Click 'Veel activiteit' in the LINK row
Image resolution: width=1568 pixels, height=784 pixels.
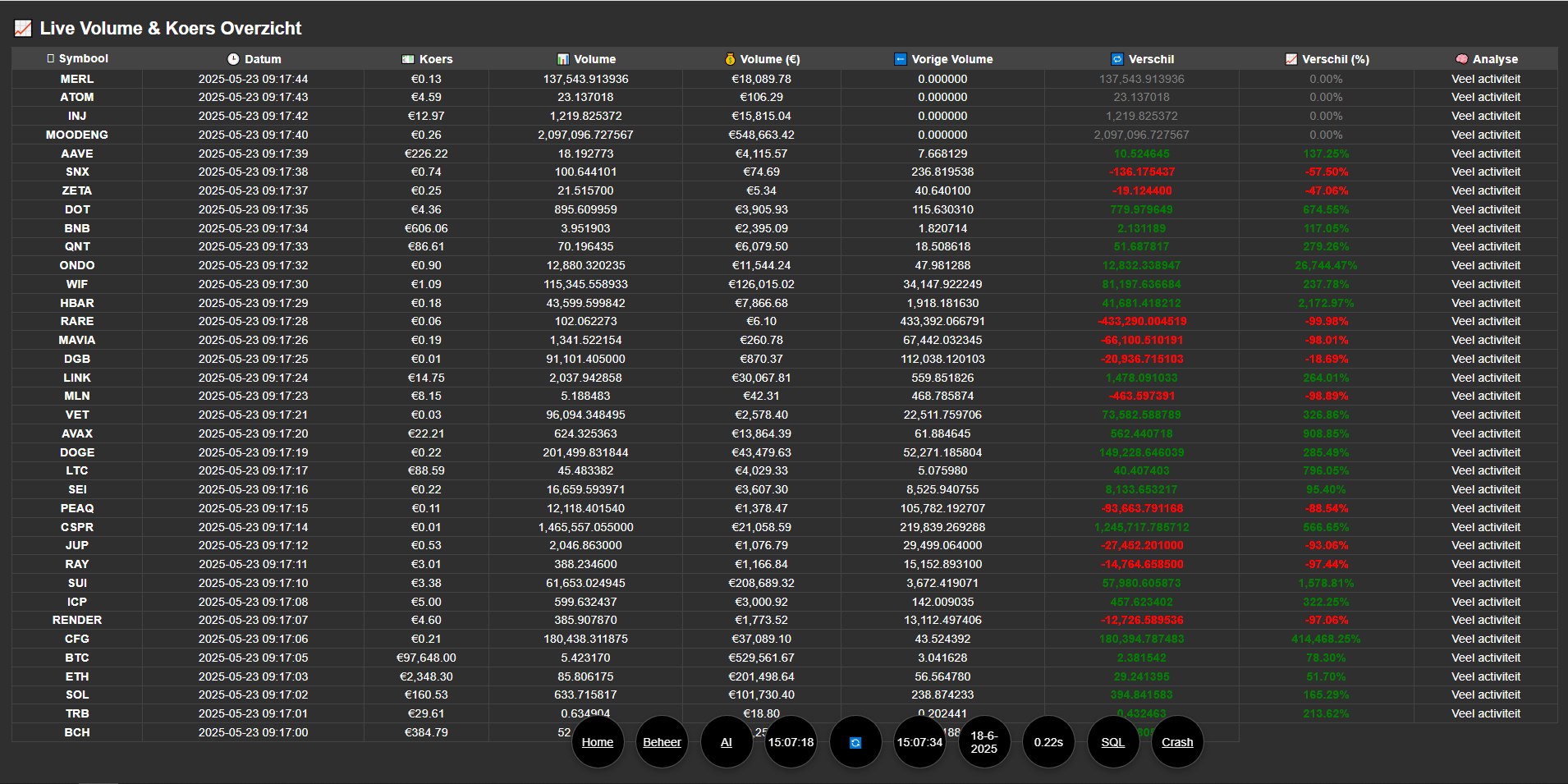1486,378
